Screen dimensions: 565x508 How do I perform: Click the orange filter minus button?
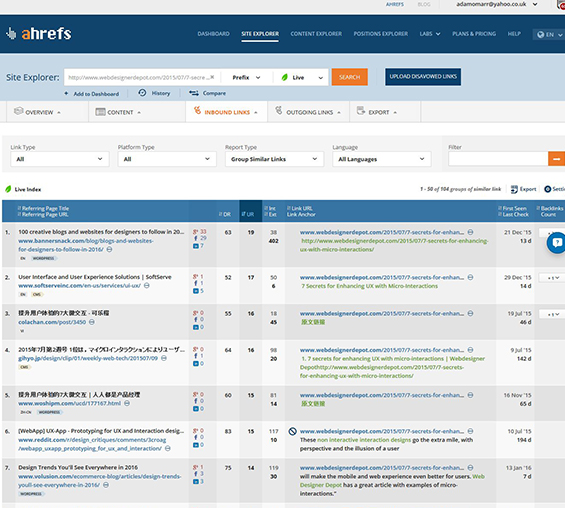click(556, 159)
